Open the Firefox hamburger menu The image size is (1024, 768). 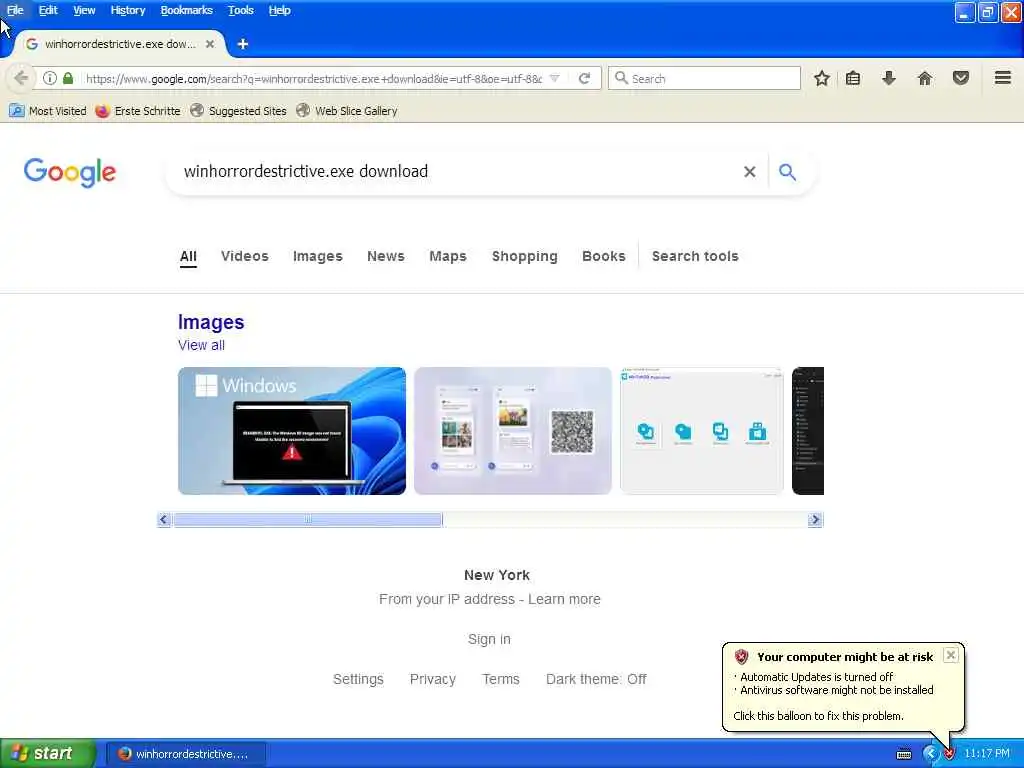tap(1002, 78)
